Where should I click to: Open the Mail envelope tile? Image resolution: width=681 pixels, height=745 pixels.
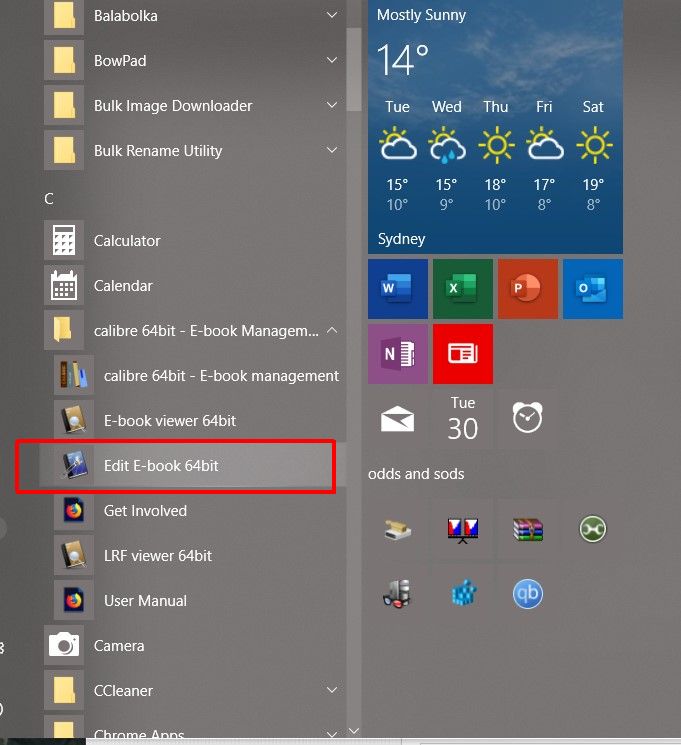398,419
